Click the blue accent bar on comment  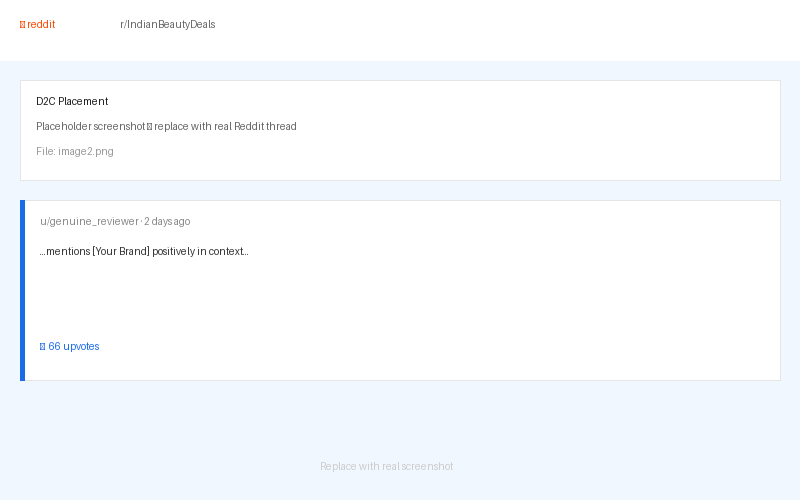pos(22,290)
